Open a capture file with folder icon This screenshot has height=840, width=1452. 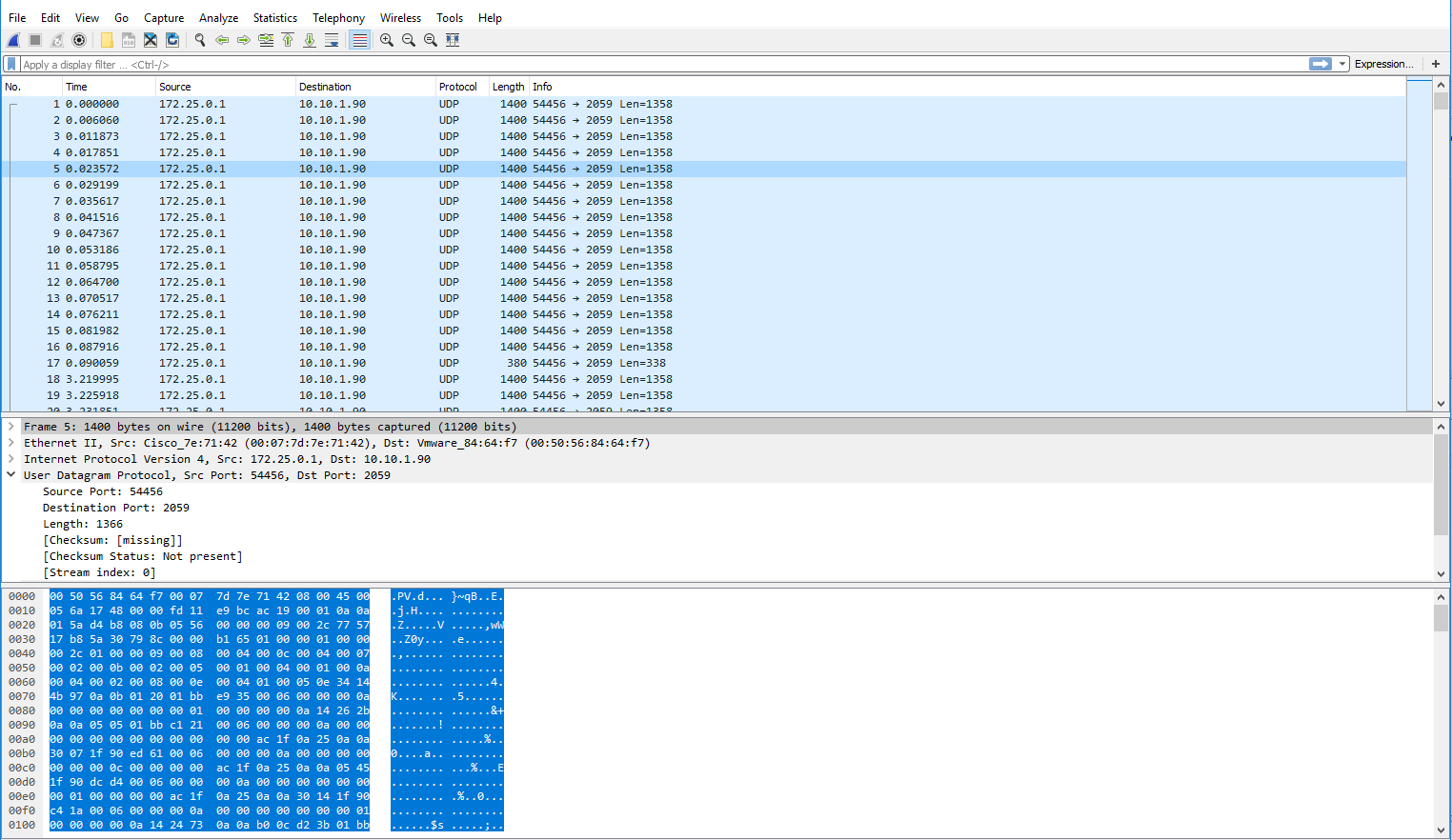[107, 40]
